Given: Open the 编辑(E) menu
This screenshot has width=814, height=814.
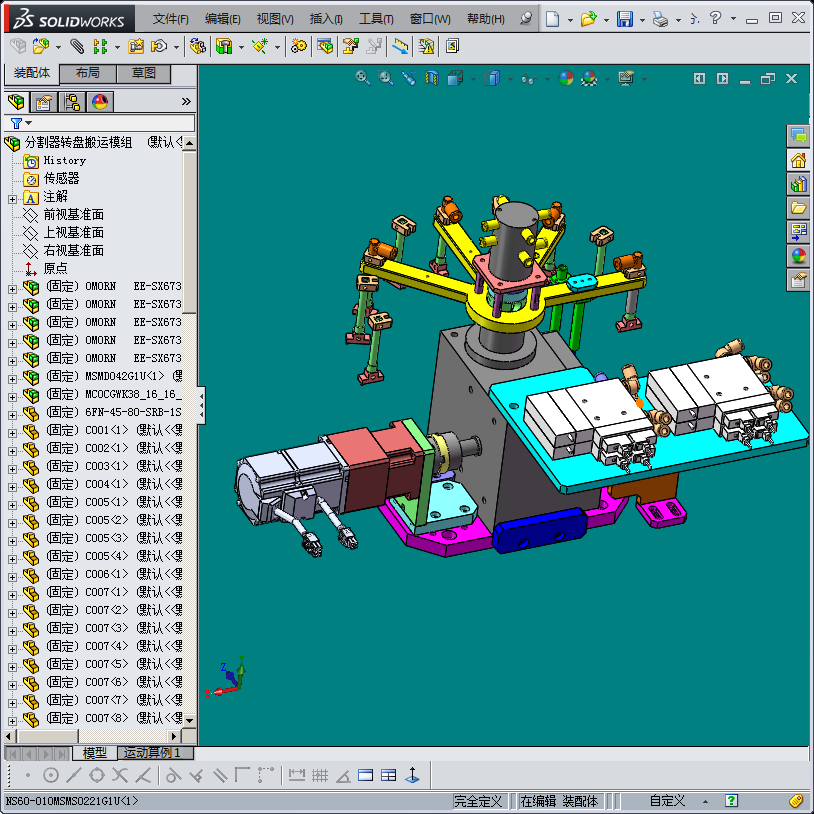Looking at the screenshot, I should pyautogui.click(x=222, y=19).
